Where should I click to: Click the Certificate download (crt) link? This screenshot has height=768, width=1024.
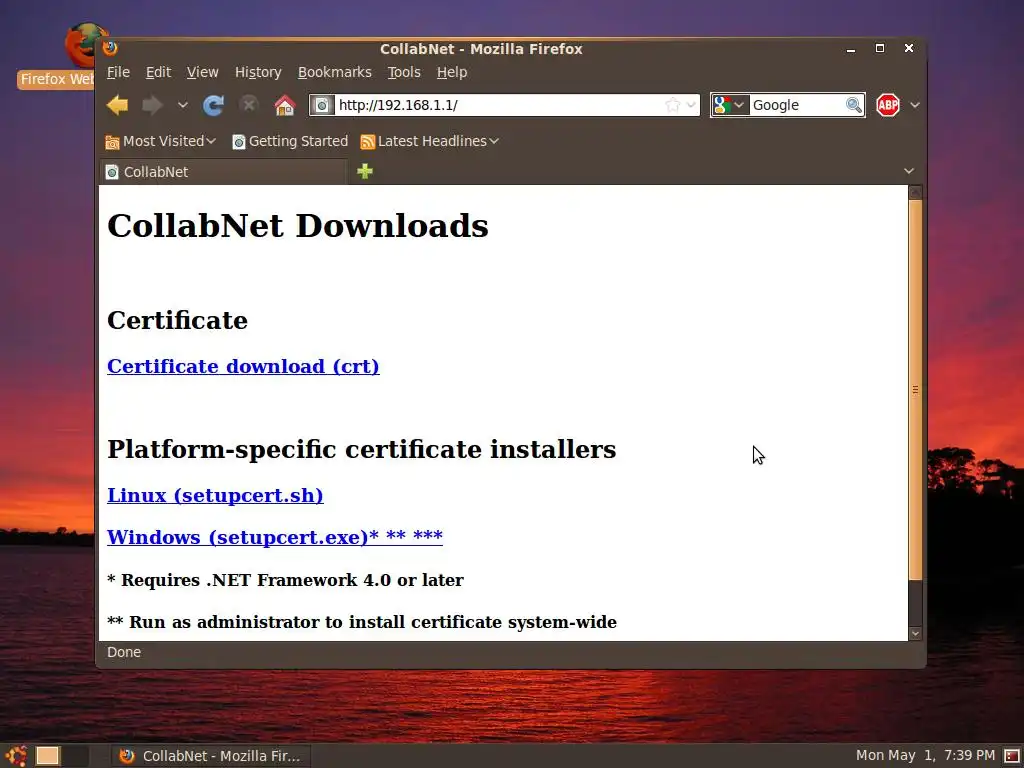pos(243,366)
